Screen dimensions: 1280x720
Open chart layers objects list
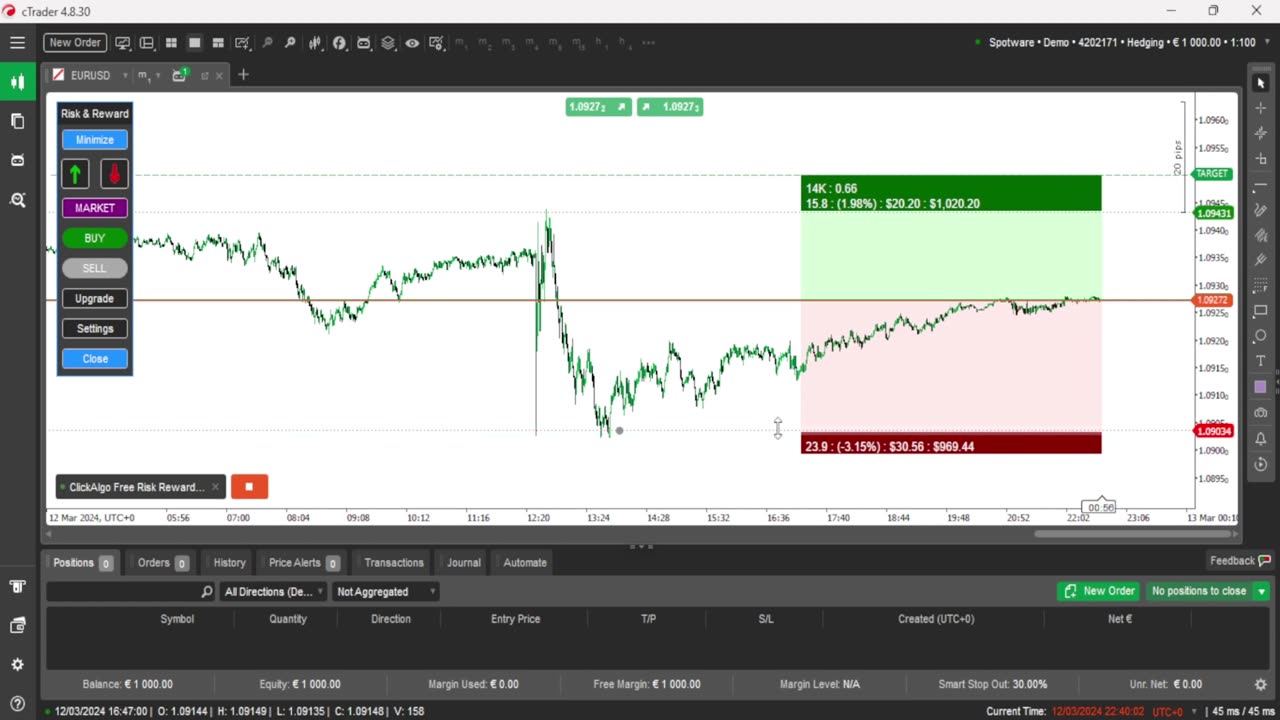388,43
